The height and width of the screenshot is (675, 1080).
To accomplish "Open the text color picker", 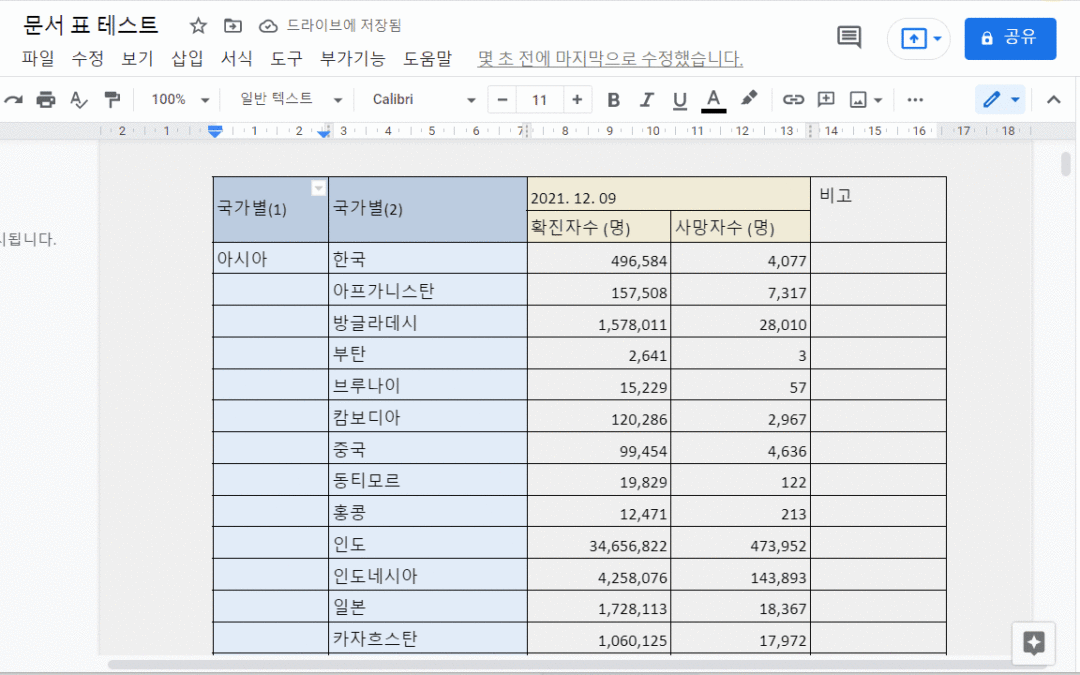I will tap(714, 100).
